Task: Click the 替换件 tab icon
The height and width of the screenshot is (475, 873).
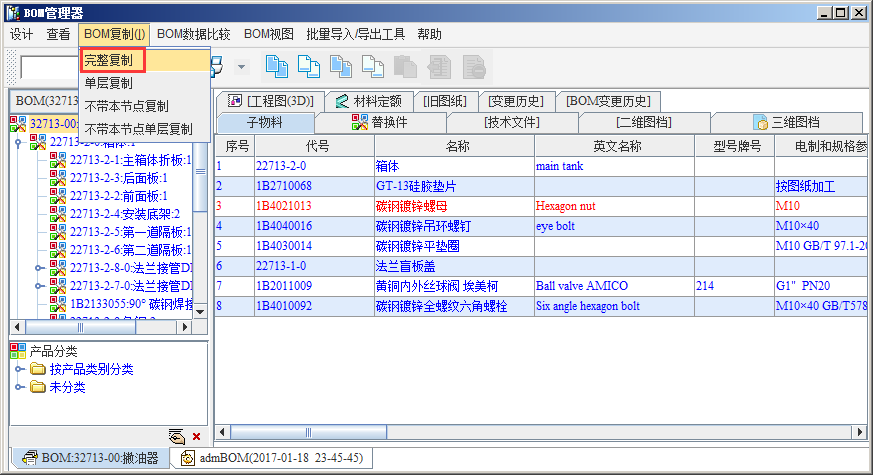Action: [360, 123]
